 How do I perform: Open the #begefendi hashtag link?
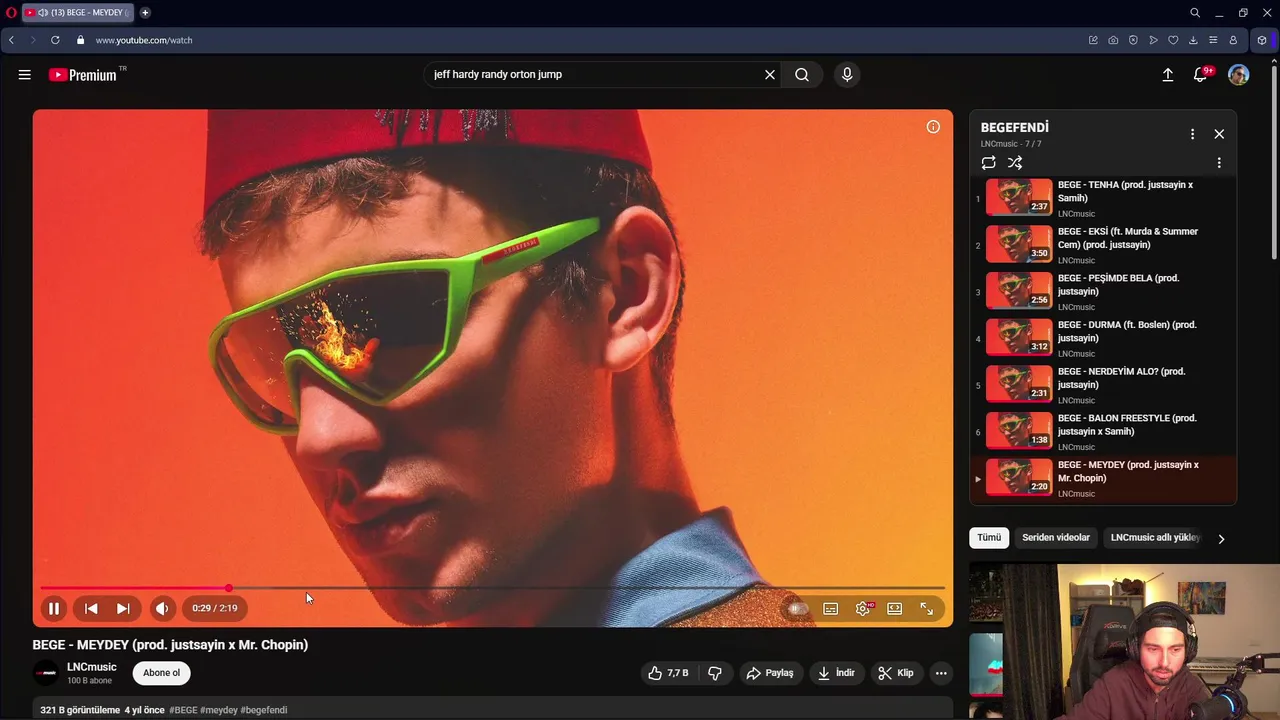[x=264, y=710]
